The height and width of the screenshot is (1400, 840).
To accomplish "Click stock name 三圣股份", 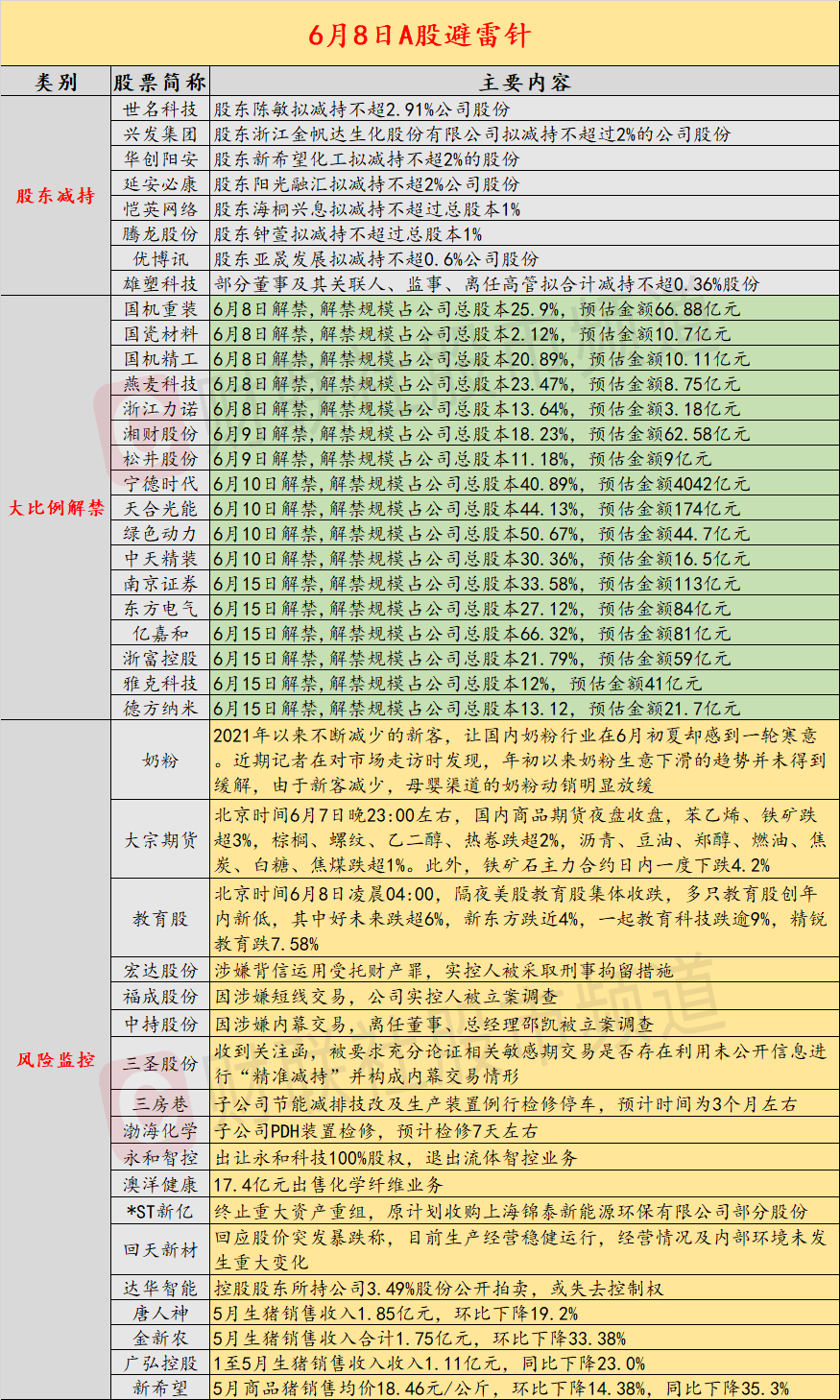I will 160,1064.
